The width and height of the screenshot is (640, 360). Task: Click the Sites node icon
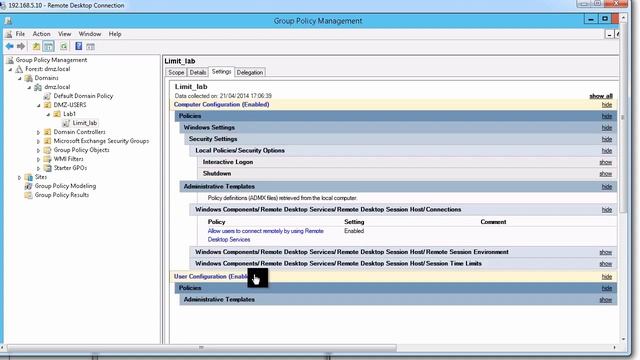[29, 177]
